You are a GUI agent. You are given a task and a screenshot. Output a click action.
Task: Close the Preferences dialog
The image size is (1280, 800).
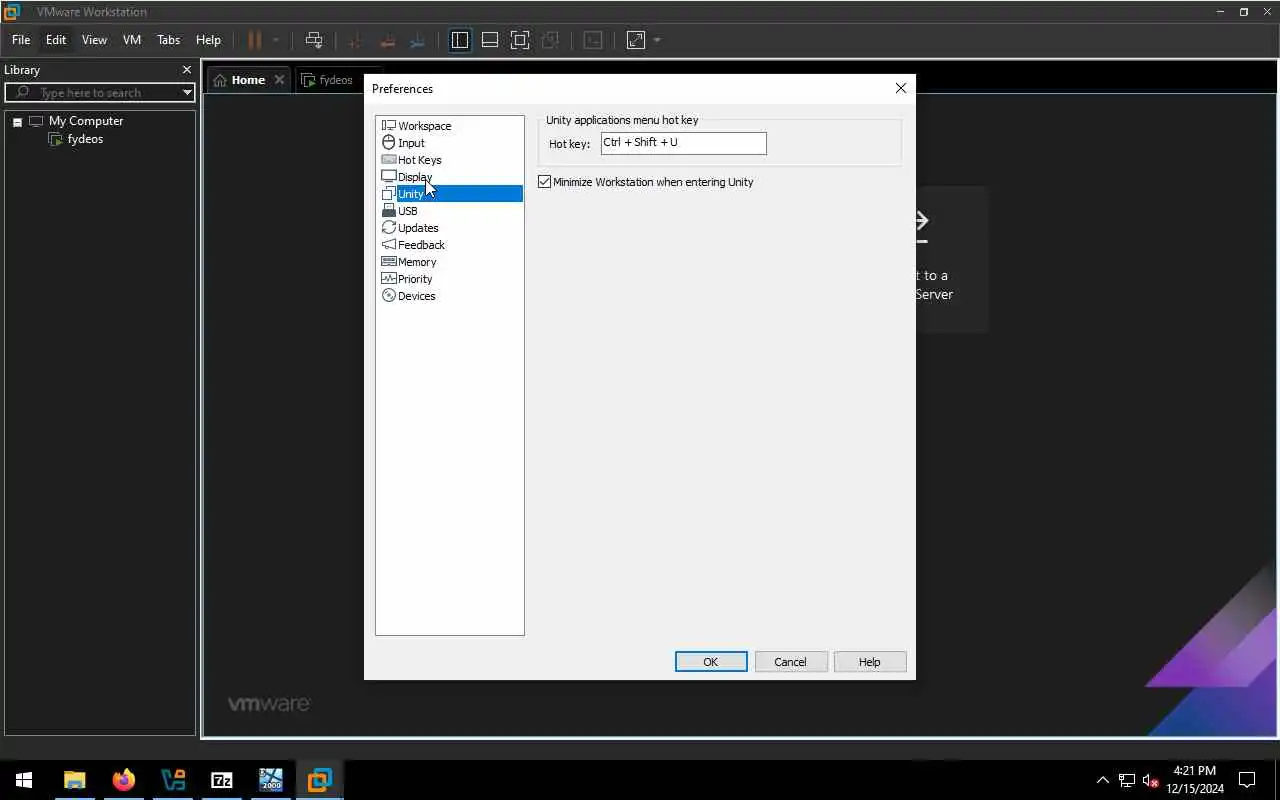tap(901, 88)
